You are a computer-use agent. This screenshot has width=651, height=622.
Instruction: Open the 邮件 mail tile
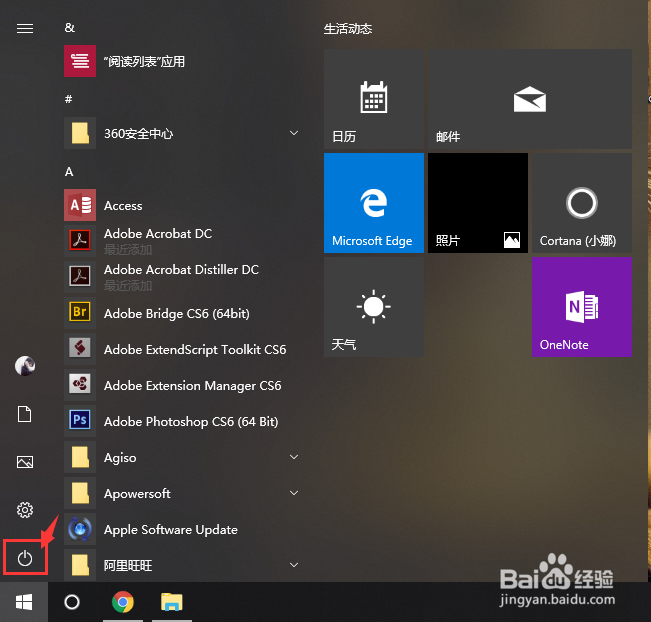530,99
